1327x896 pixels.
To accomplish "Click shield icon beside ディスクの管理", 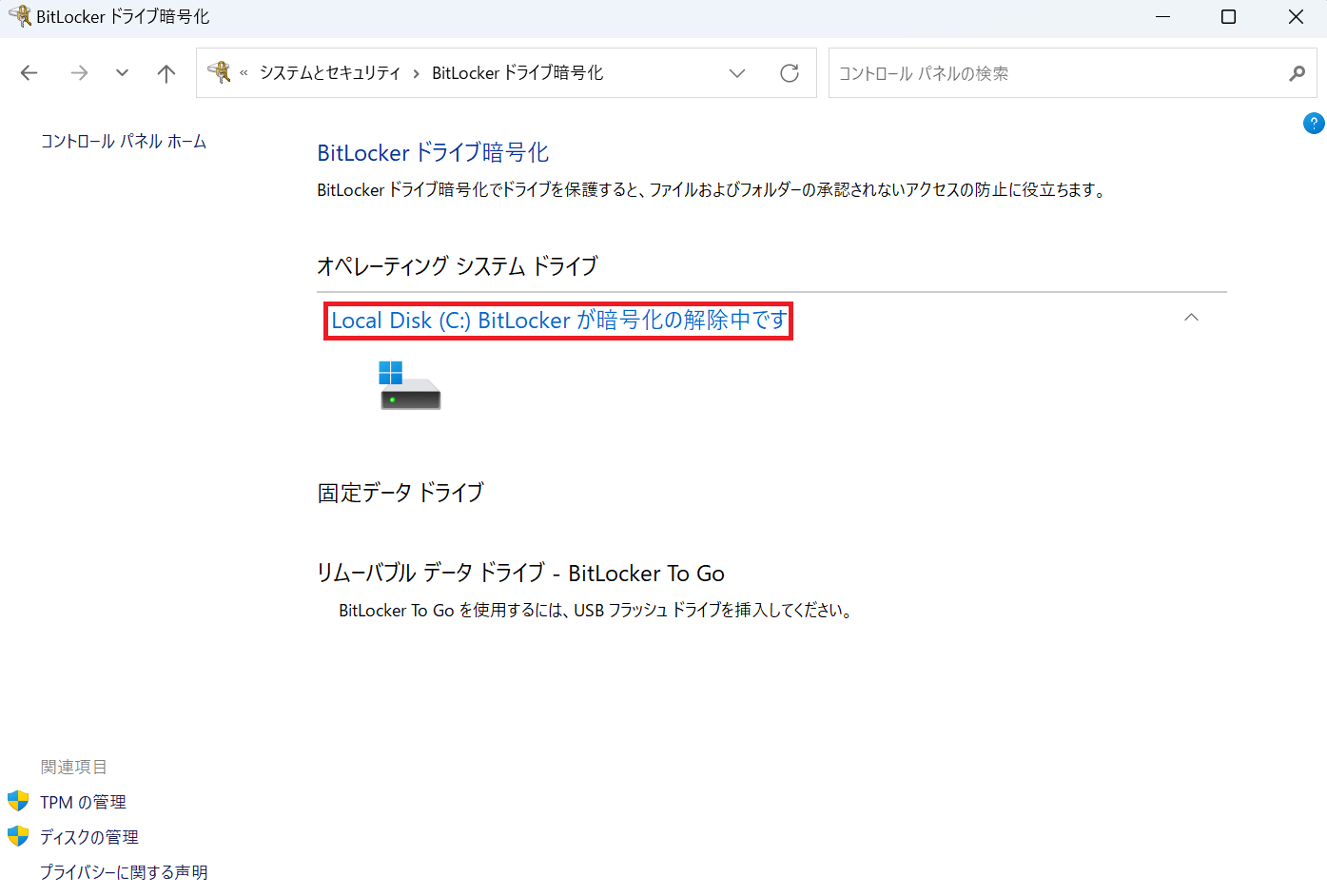I will (x=18, y=836).
